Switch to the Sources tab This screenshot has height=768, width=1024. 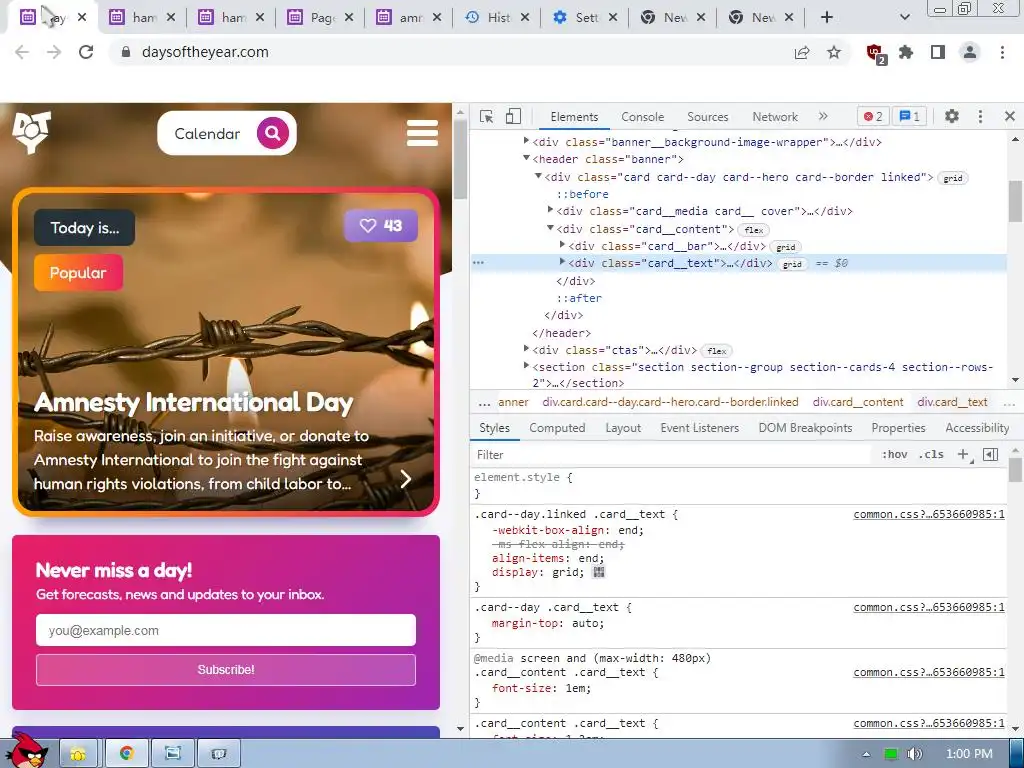pos(707,116)
